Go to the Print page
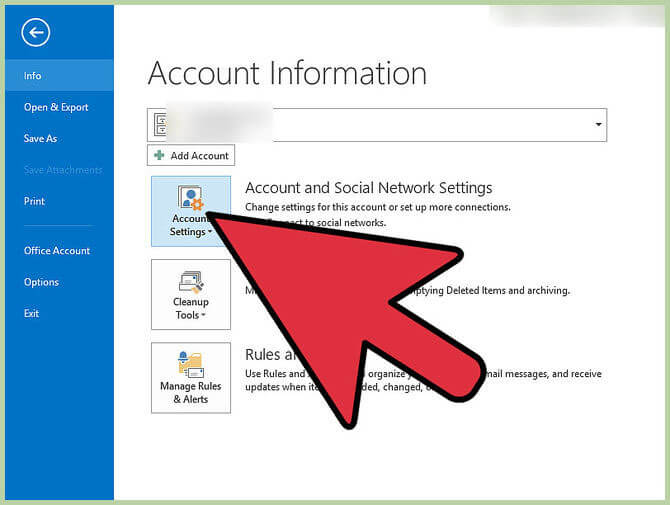The image size is (670, 505). pyautogui.click(x=35, y=201)
